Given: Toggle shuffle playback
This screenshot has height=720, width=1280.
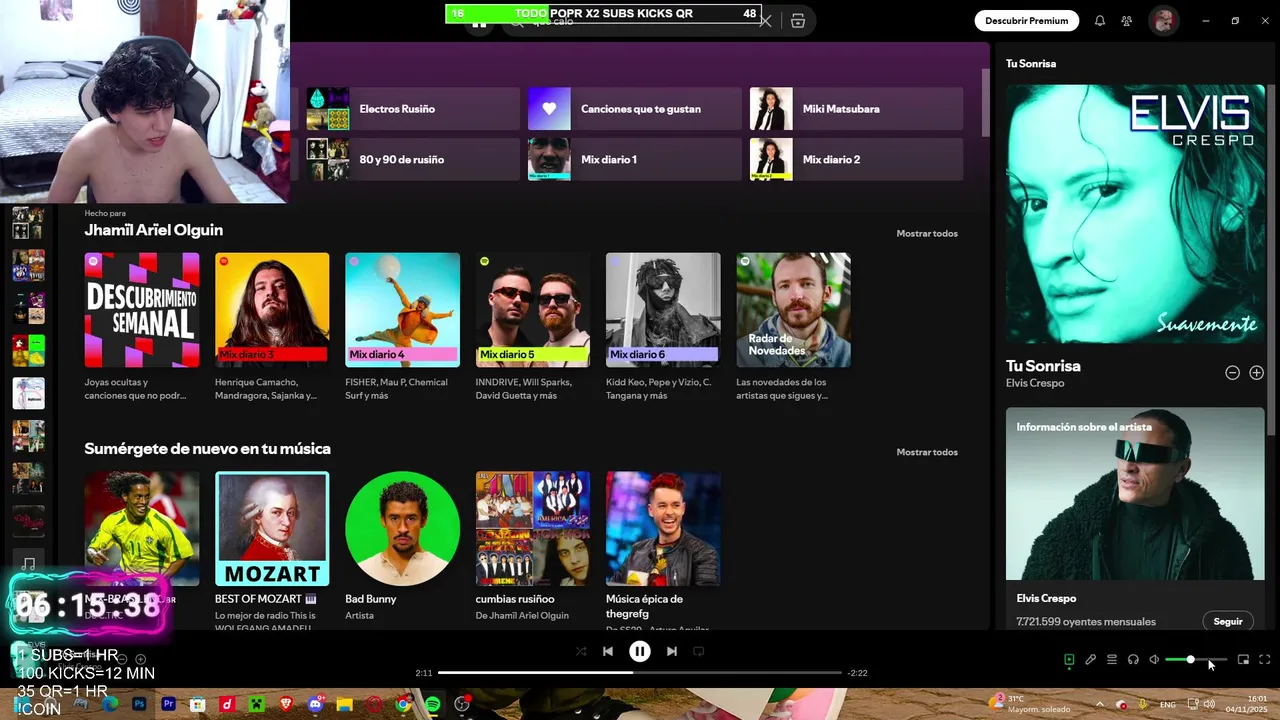Looking at the screenshot, I should 581,651.
